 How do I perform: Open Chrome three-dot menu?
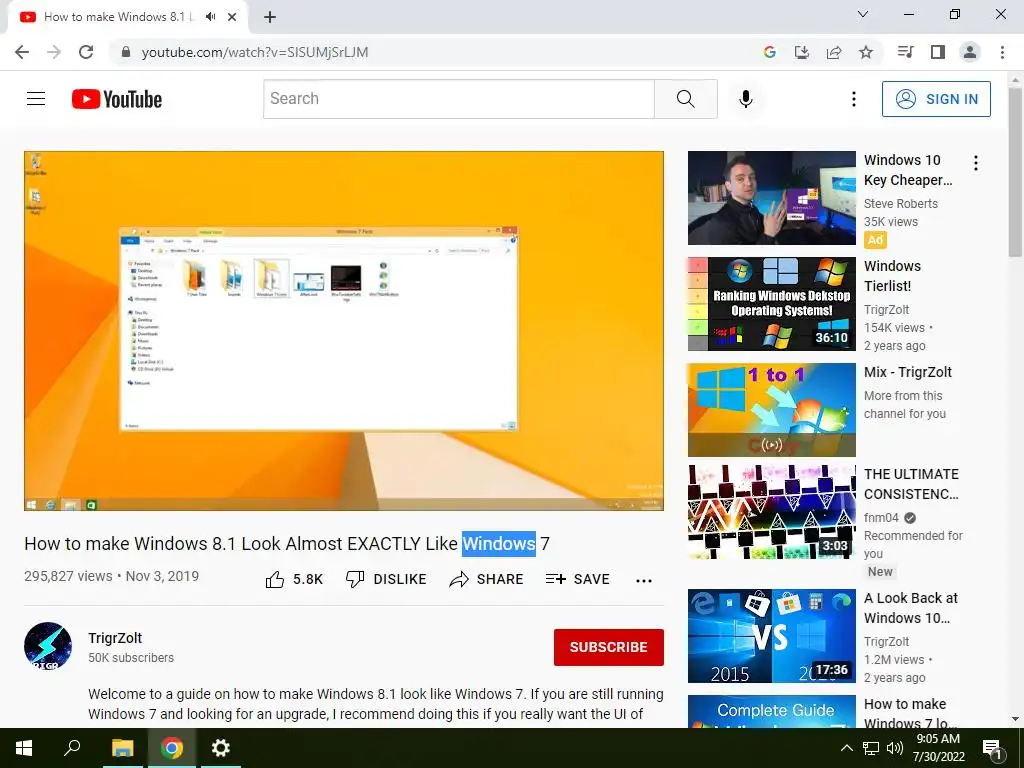point(1002,52)
